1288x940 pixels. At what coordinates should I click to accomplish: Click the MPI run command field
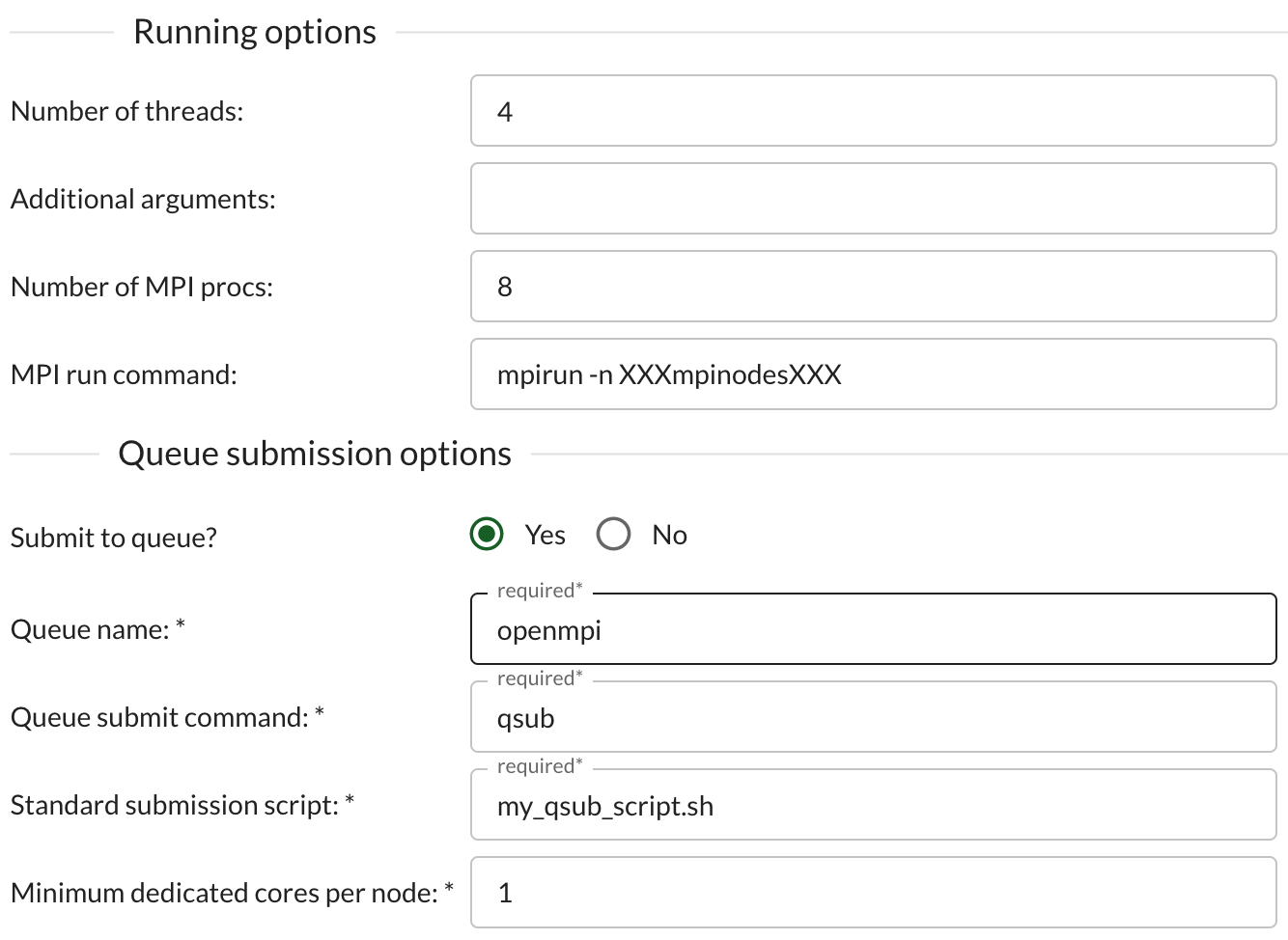pyautogui.click(x=869, y=373)
